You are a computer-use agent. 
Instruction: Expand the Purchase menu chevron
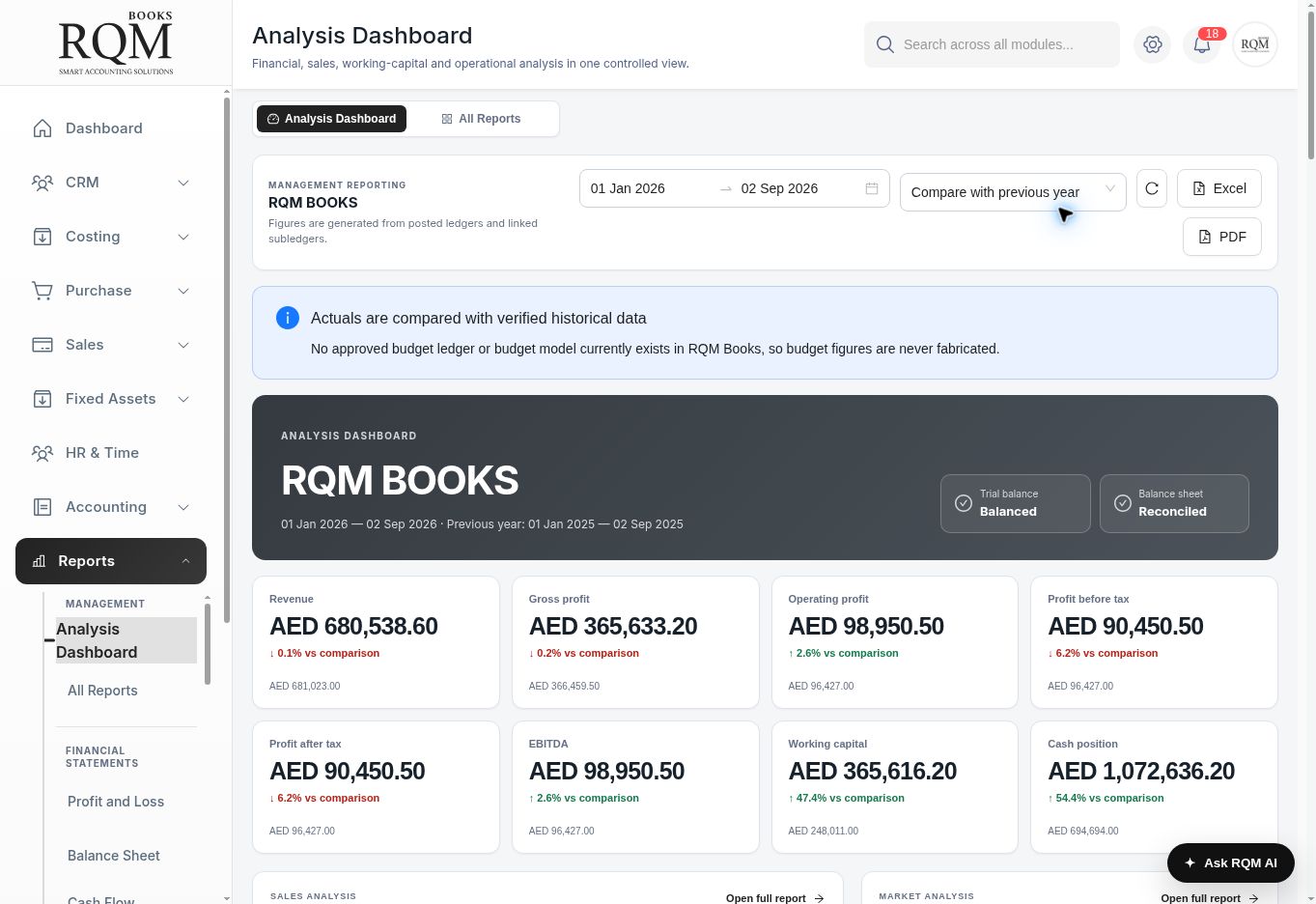(183, 291)
